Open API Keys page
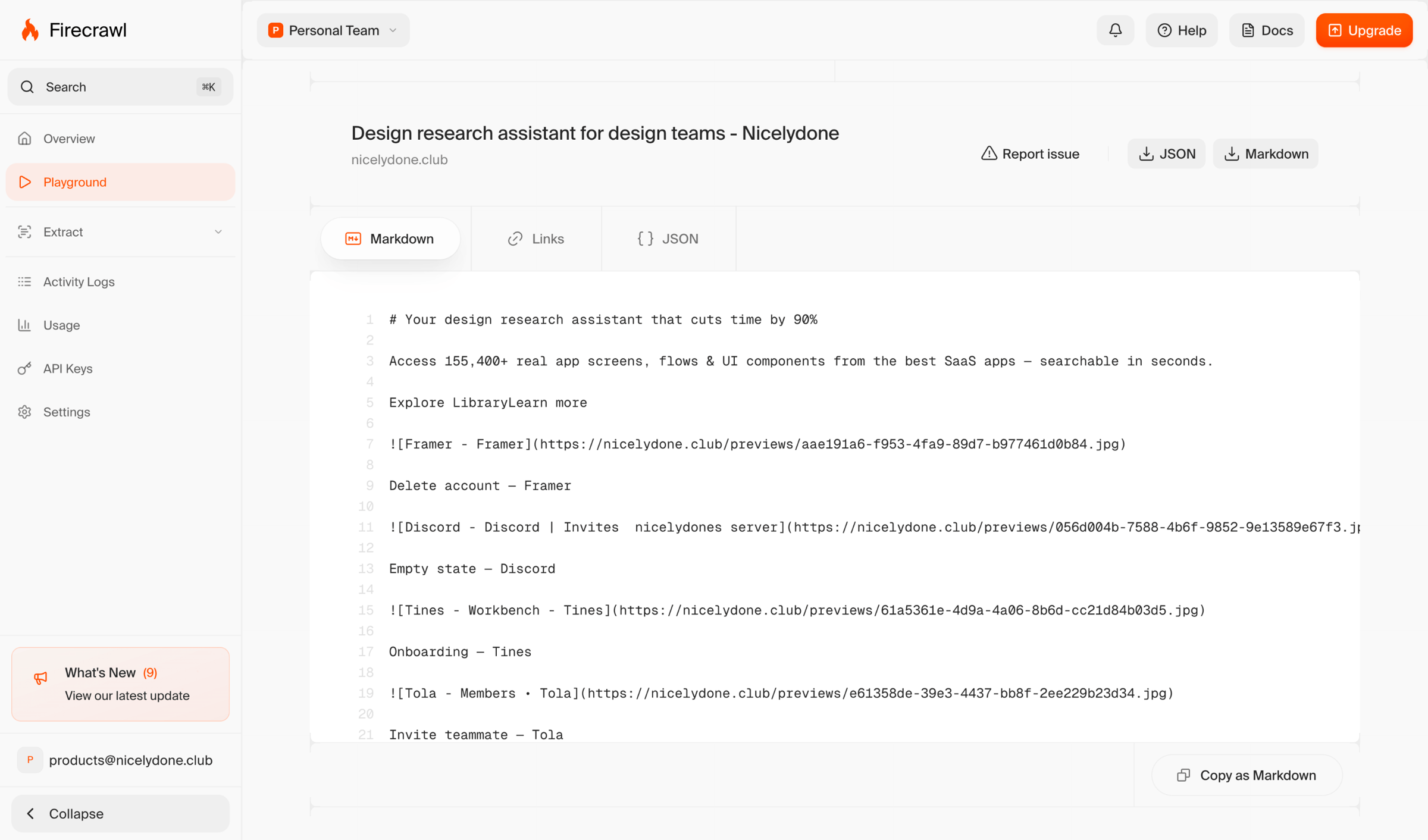Viewport: 1428px width, 840px height. (x=120, y=369)
